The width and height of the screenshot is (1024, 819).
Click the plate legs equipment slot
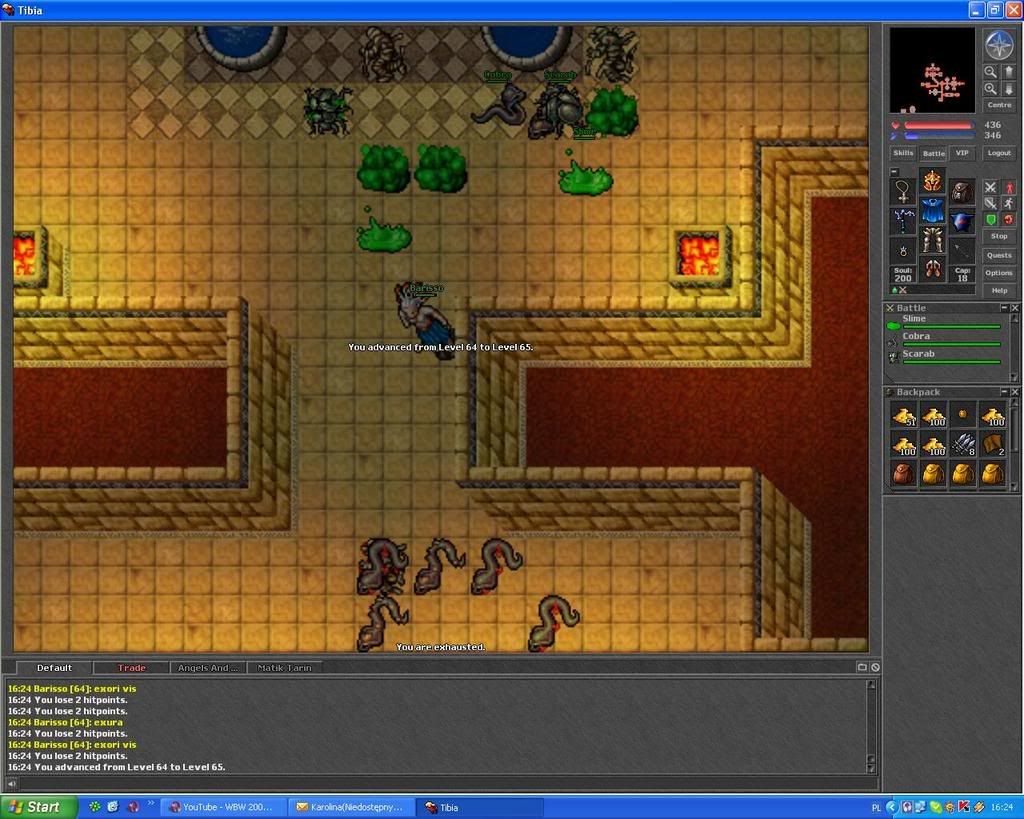(x=933, y=240)
